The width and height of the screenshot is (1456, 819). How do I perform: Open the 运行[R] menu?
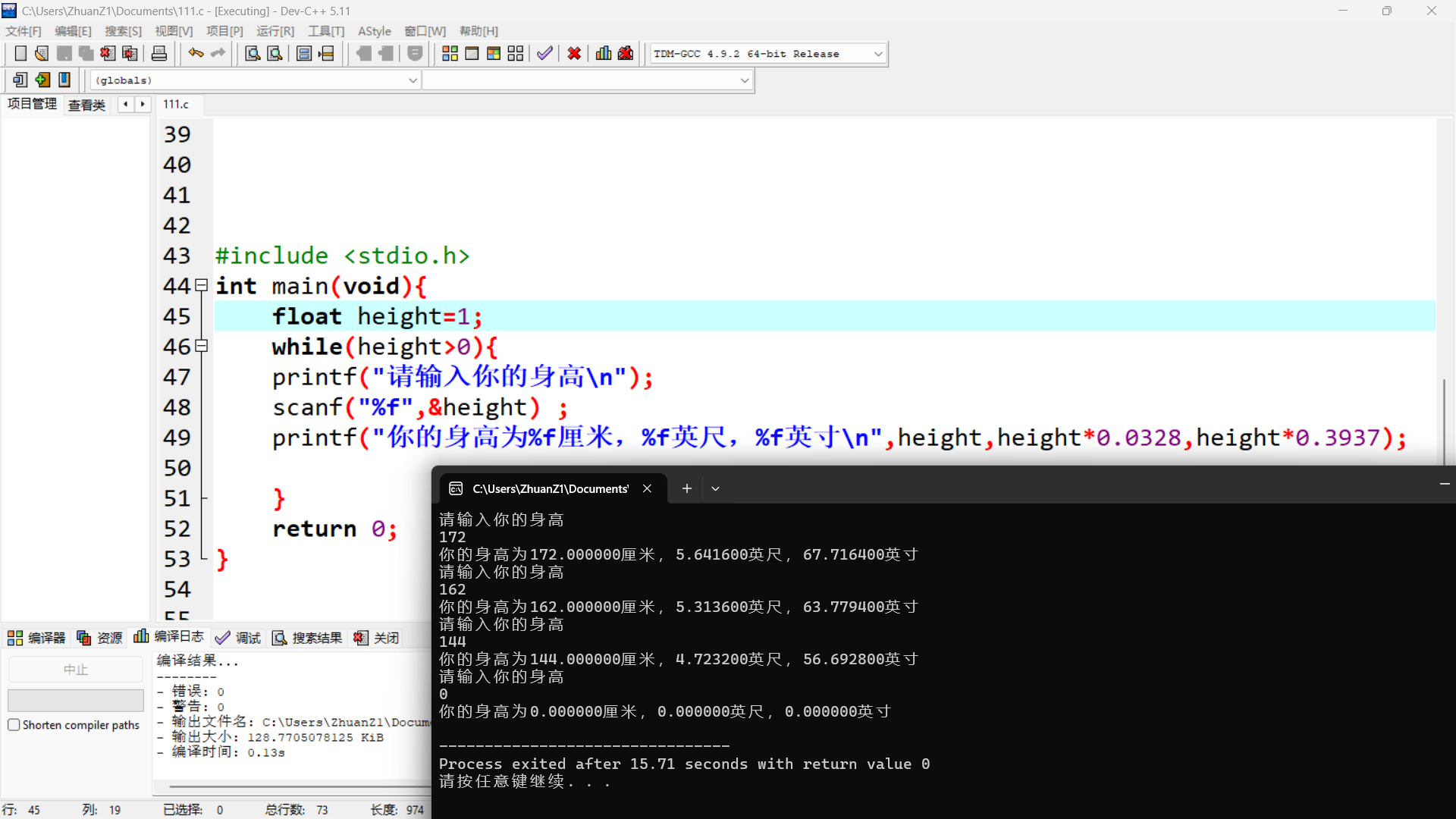275,31
